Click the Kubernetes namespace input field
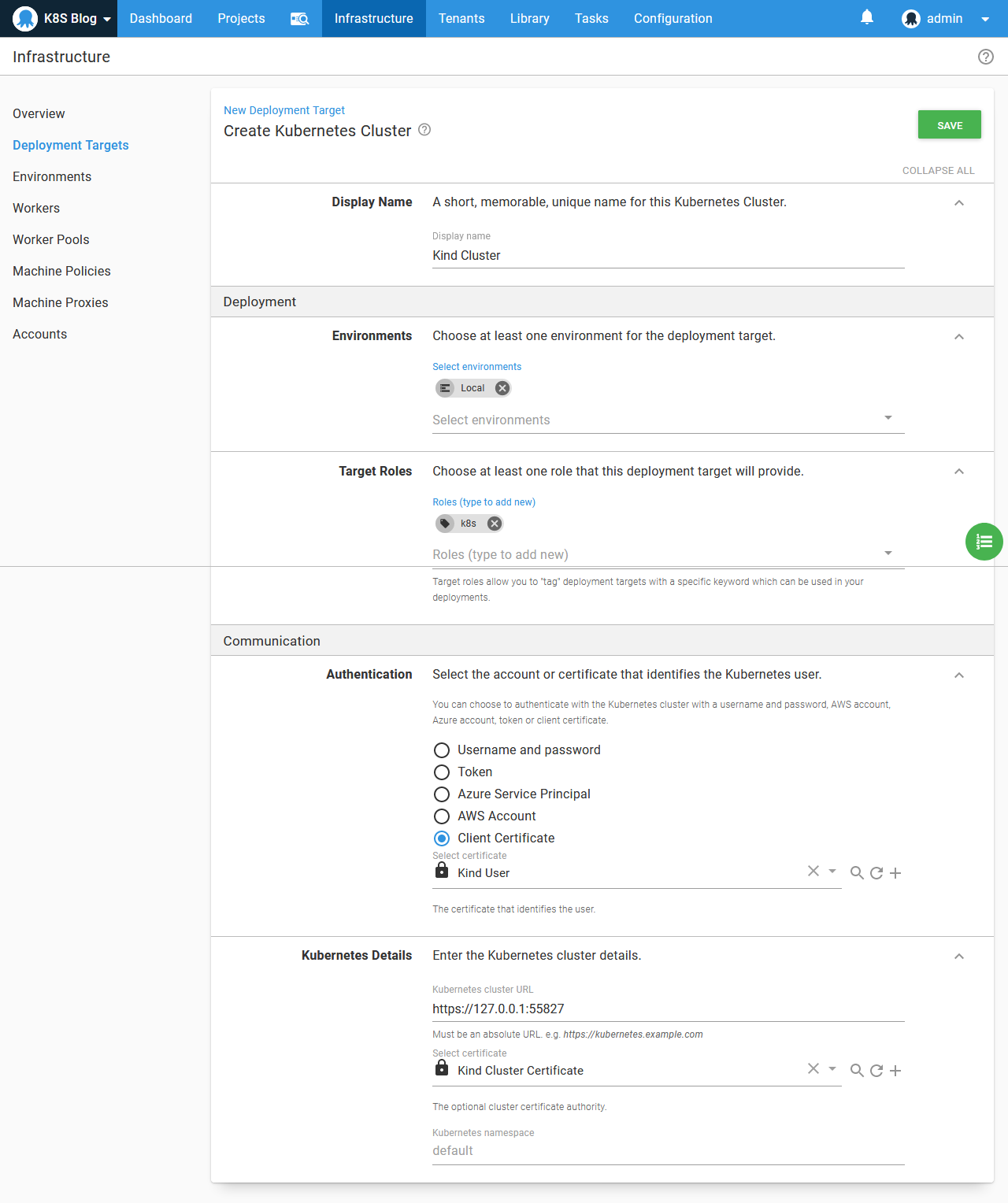This screenshot has width=1008, height=1203. tap(668, 1150)
